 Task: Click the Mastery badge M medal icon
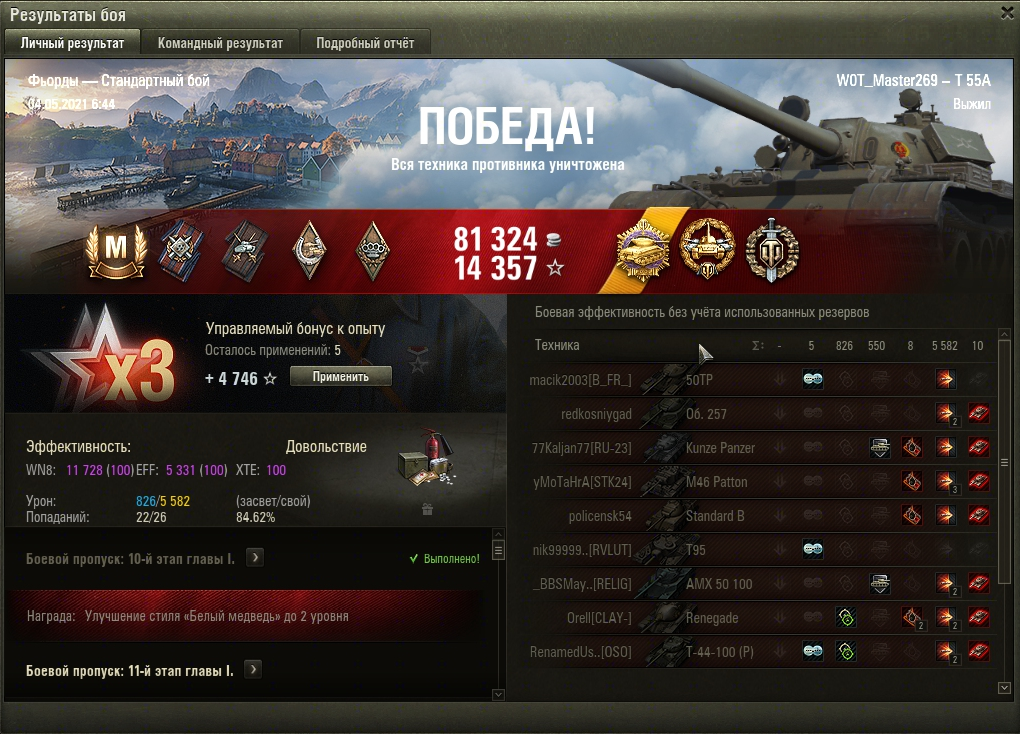tap(116, 252)
